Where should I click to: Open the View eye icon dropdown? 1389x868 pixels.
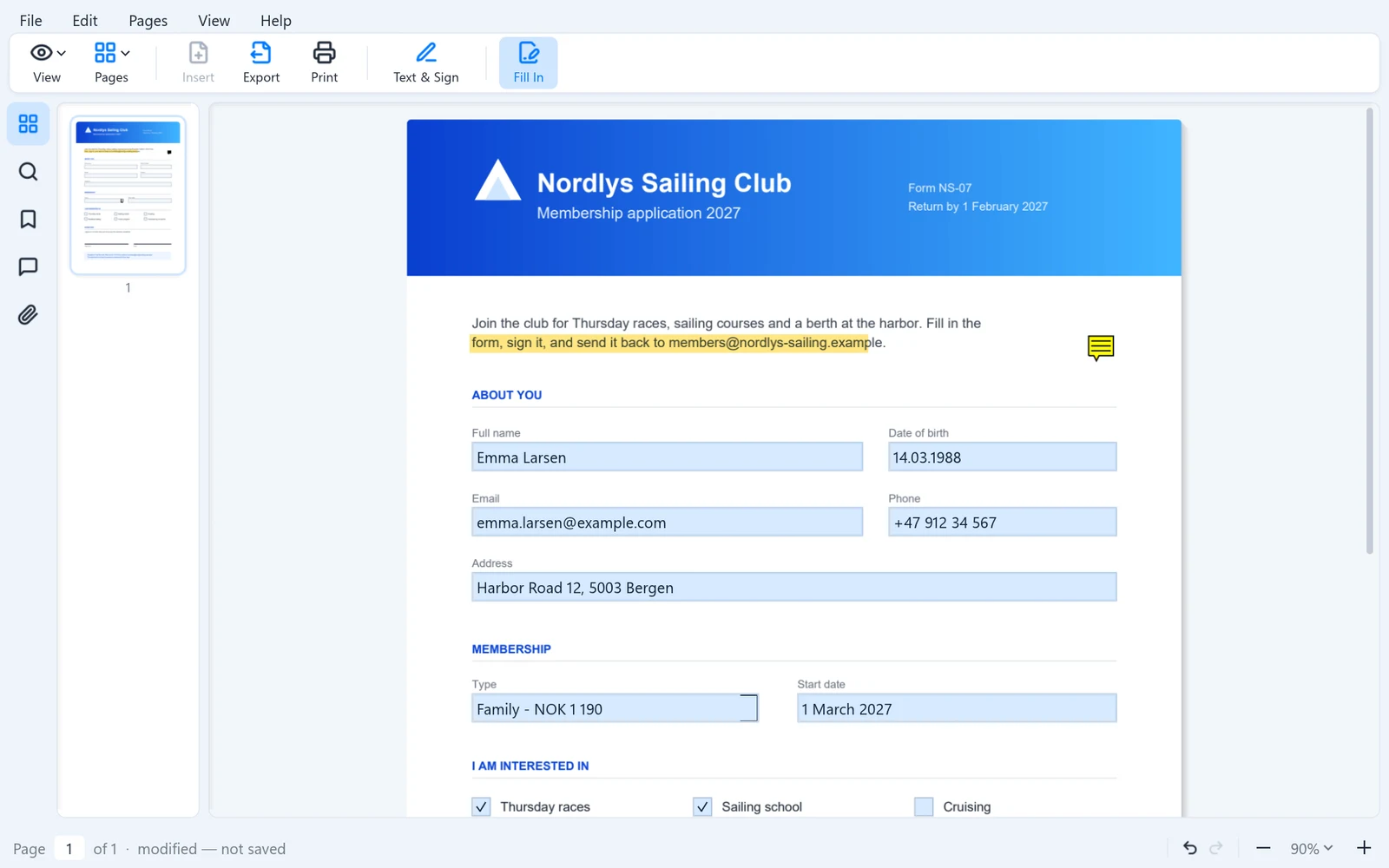click(x=47, y=62)
